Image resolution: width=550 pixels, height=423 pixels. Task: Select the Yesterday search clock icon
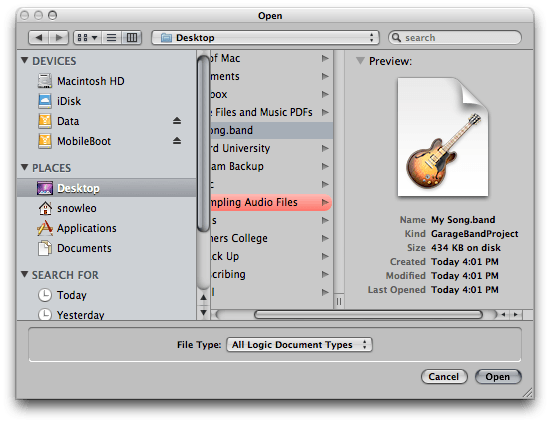[45, 314]
